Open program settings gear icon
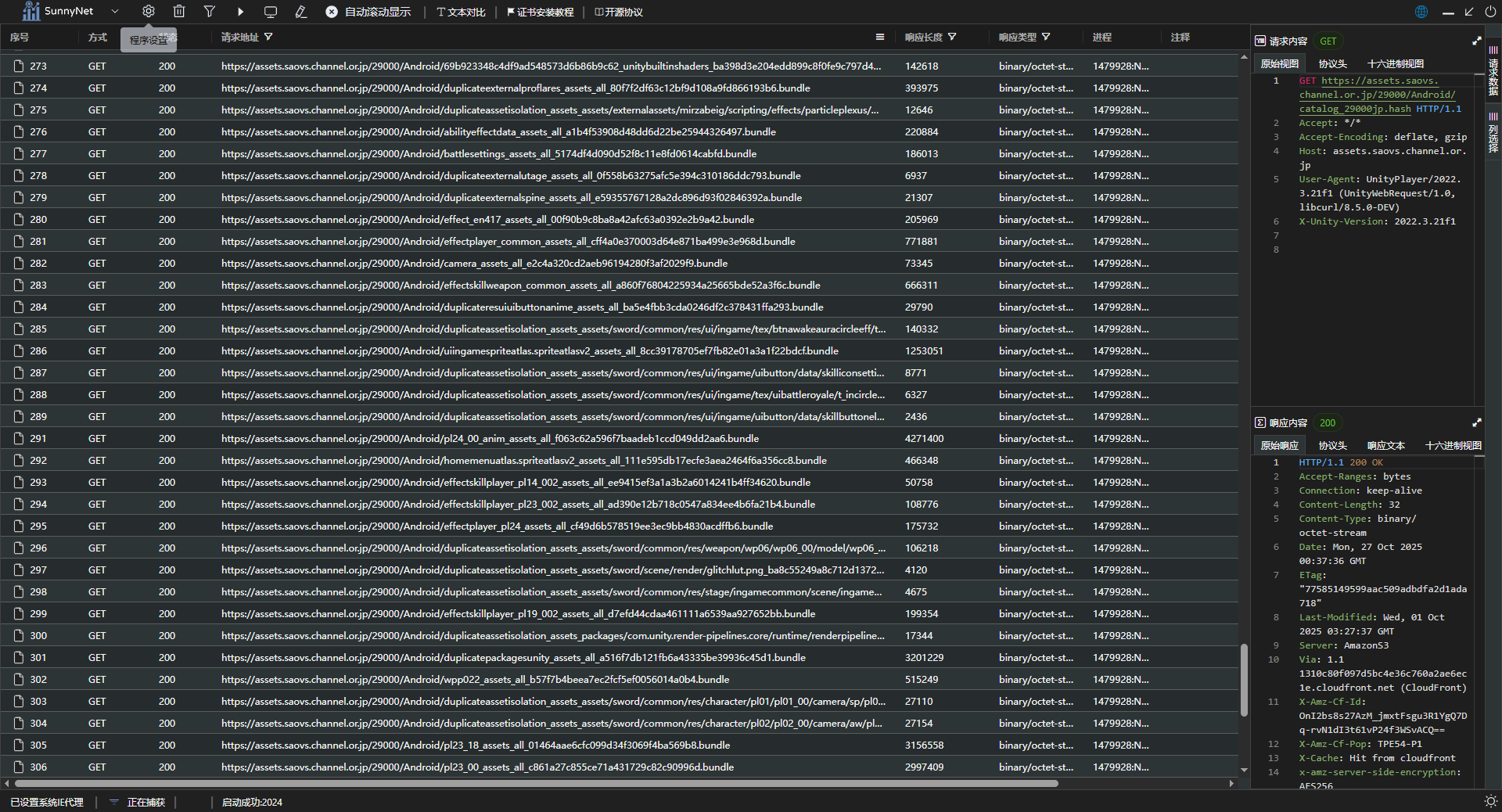 pyautogui.click(x=149, y=12)
